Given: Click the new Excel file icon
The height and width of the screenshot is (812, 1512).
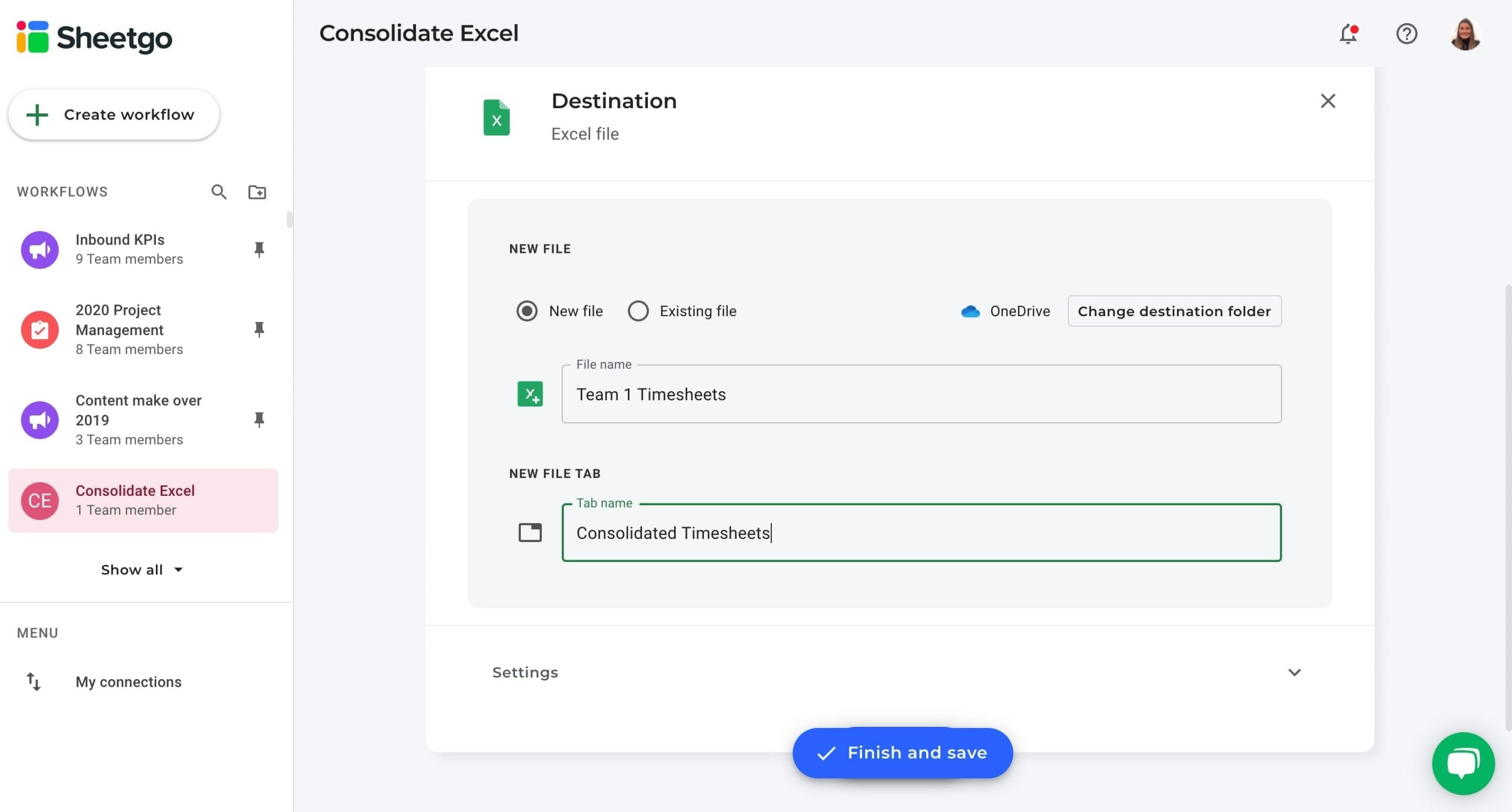Looking at the screenshot, I should click(x=530, y=394).
